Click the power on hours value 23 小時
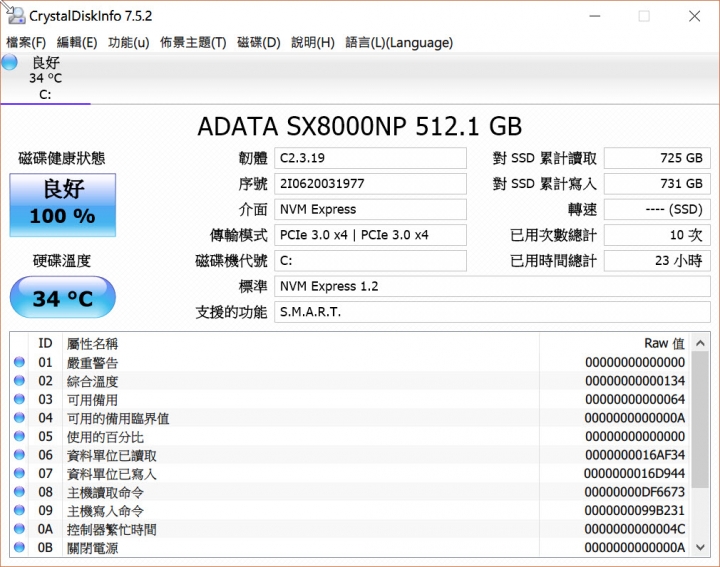 point(657,261)
